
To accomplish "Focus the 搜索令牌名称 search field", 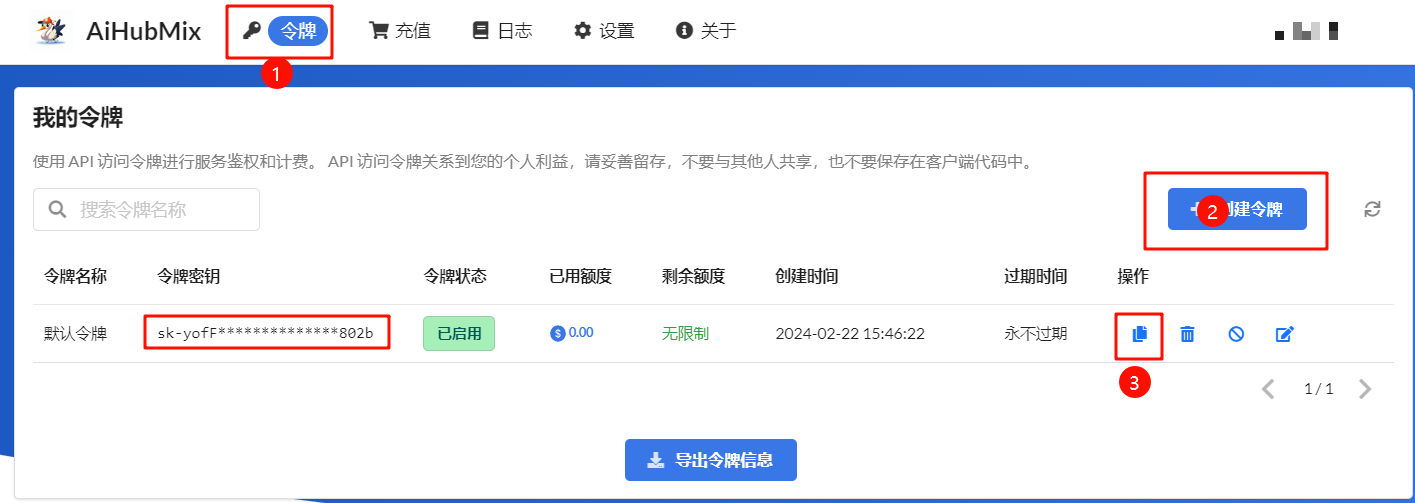I will point(146,210).
